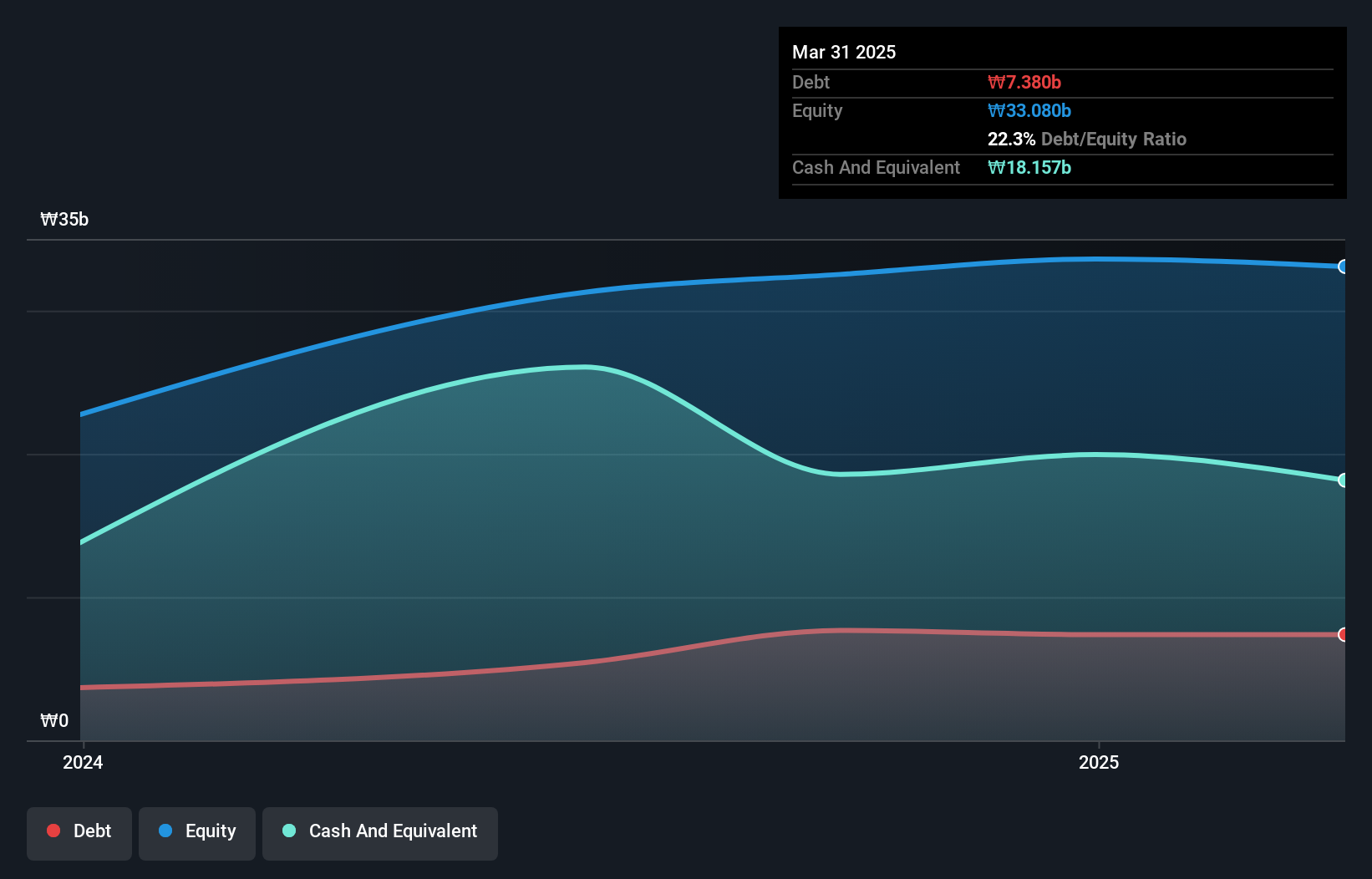Expand the Mar 31 2025 tooltip header
This screenshot has height=879, width=1372.
click(x=844, y=52)
